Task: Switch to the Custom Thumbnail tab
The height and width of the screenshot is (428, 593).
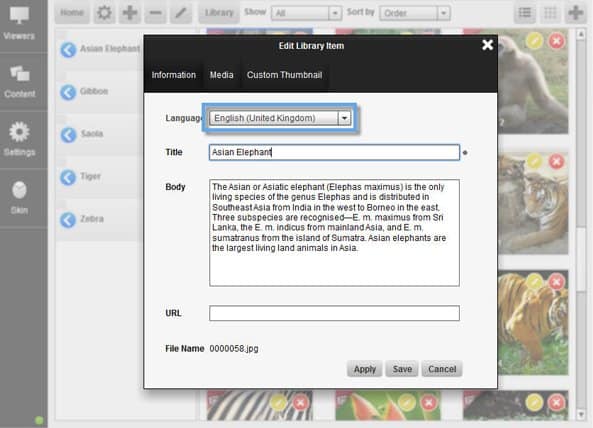Action: point(284,75)
